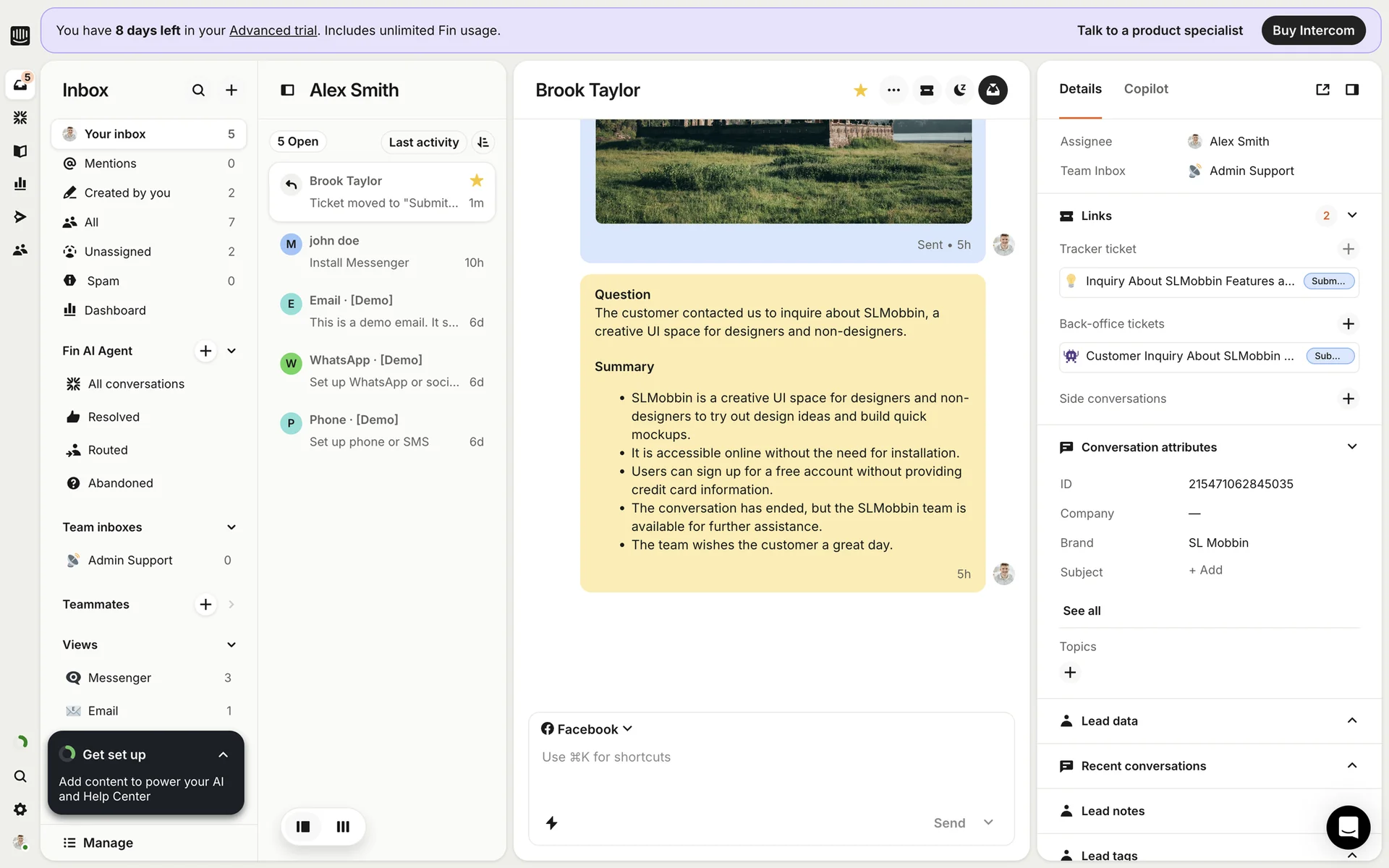
Task: Click the Get set up progress indicator
Action: point(68,754)
